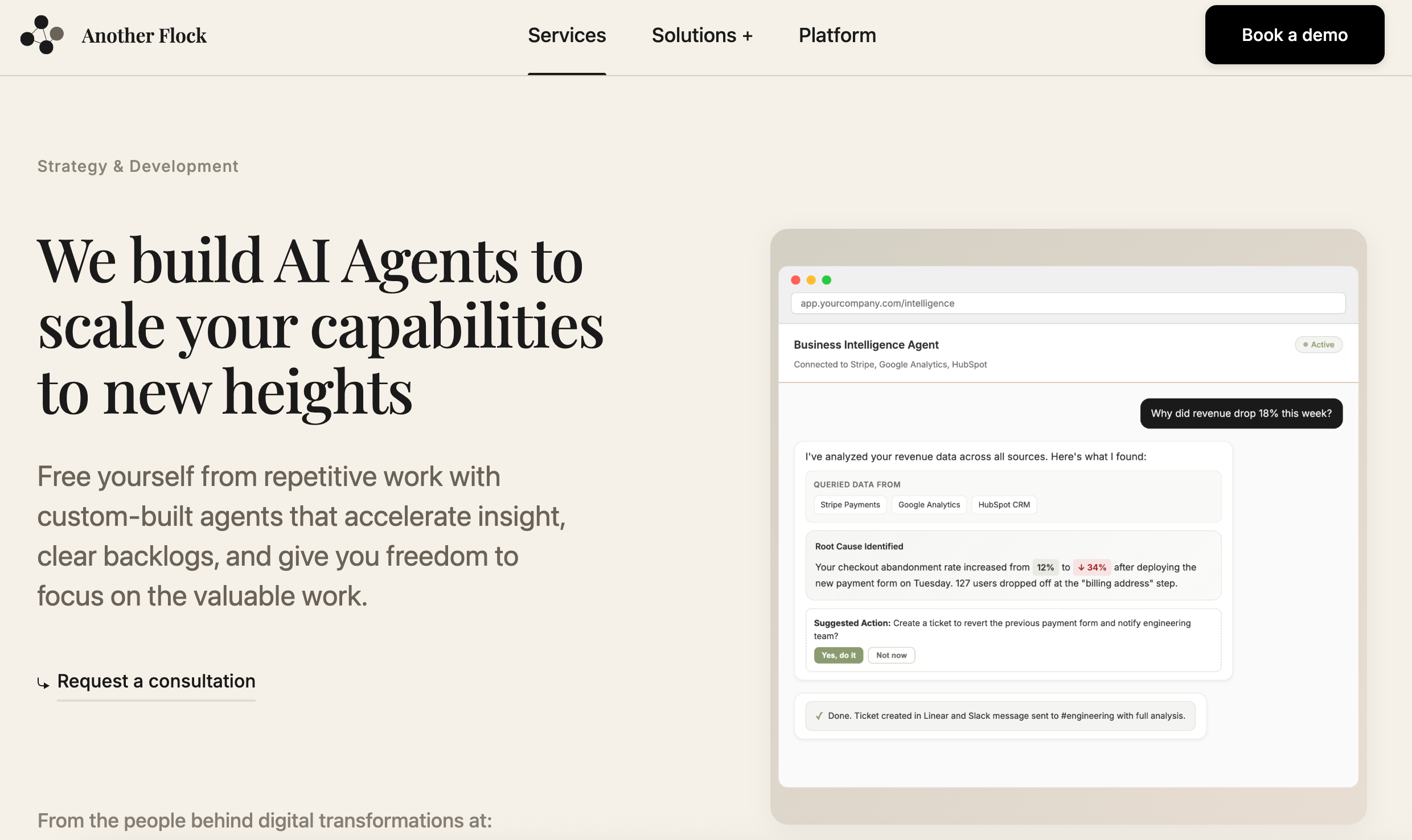
Task: Click the app.yourcompany.com/intelligence address bar
Action: (x=1068, y=303)
